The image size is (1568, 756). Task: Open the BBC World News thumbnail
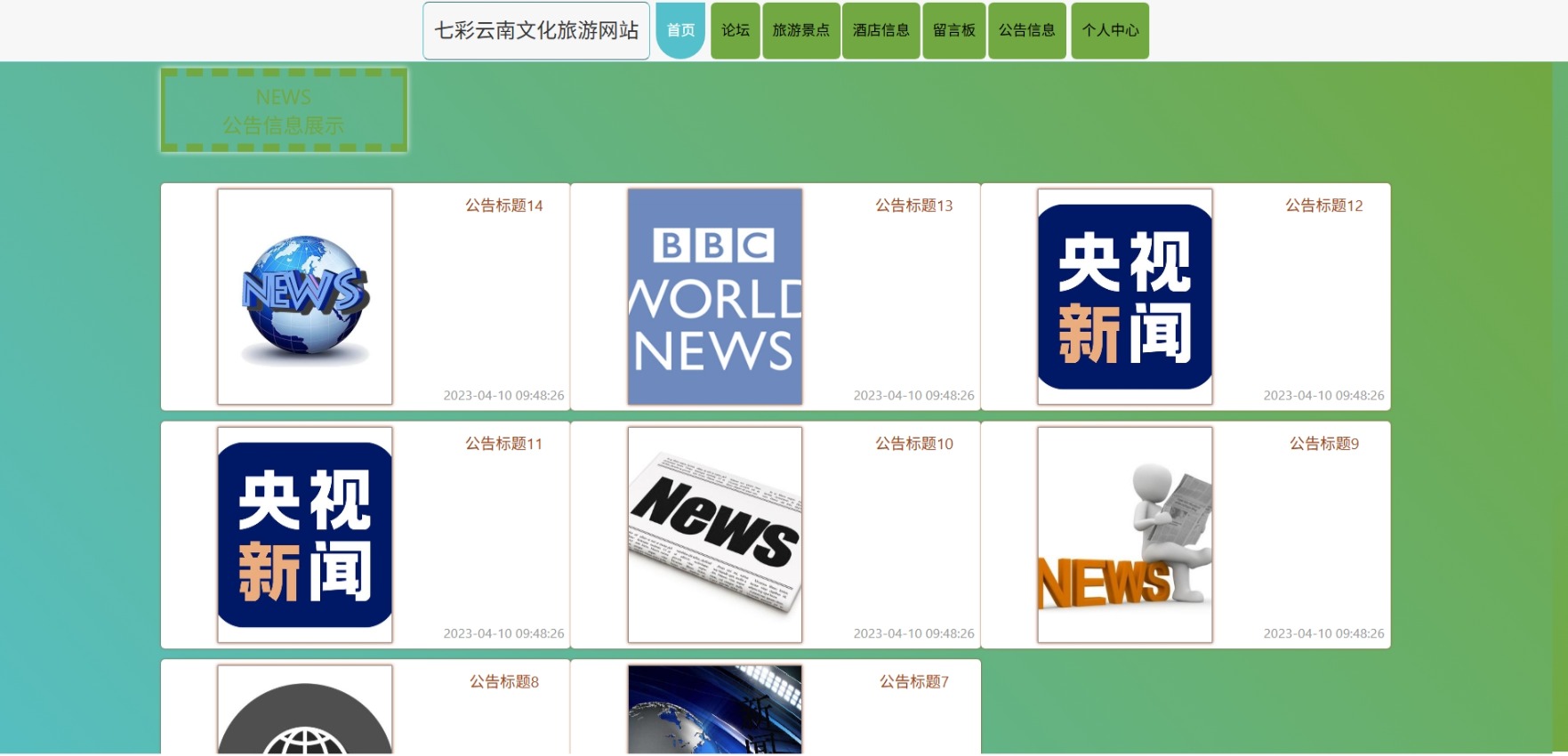(715, 296)
